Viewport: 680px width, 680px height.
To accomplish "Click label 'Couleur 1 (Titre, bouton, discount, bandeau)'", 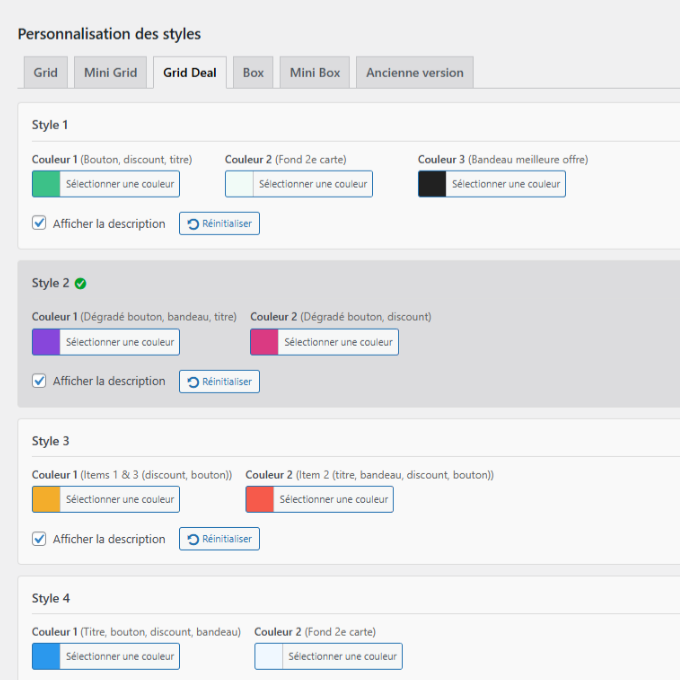I will coord(136,632).
